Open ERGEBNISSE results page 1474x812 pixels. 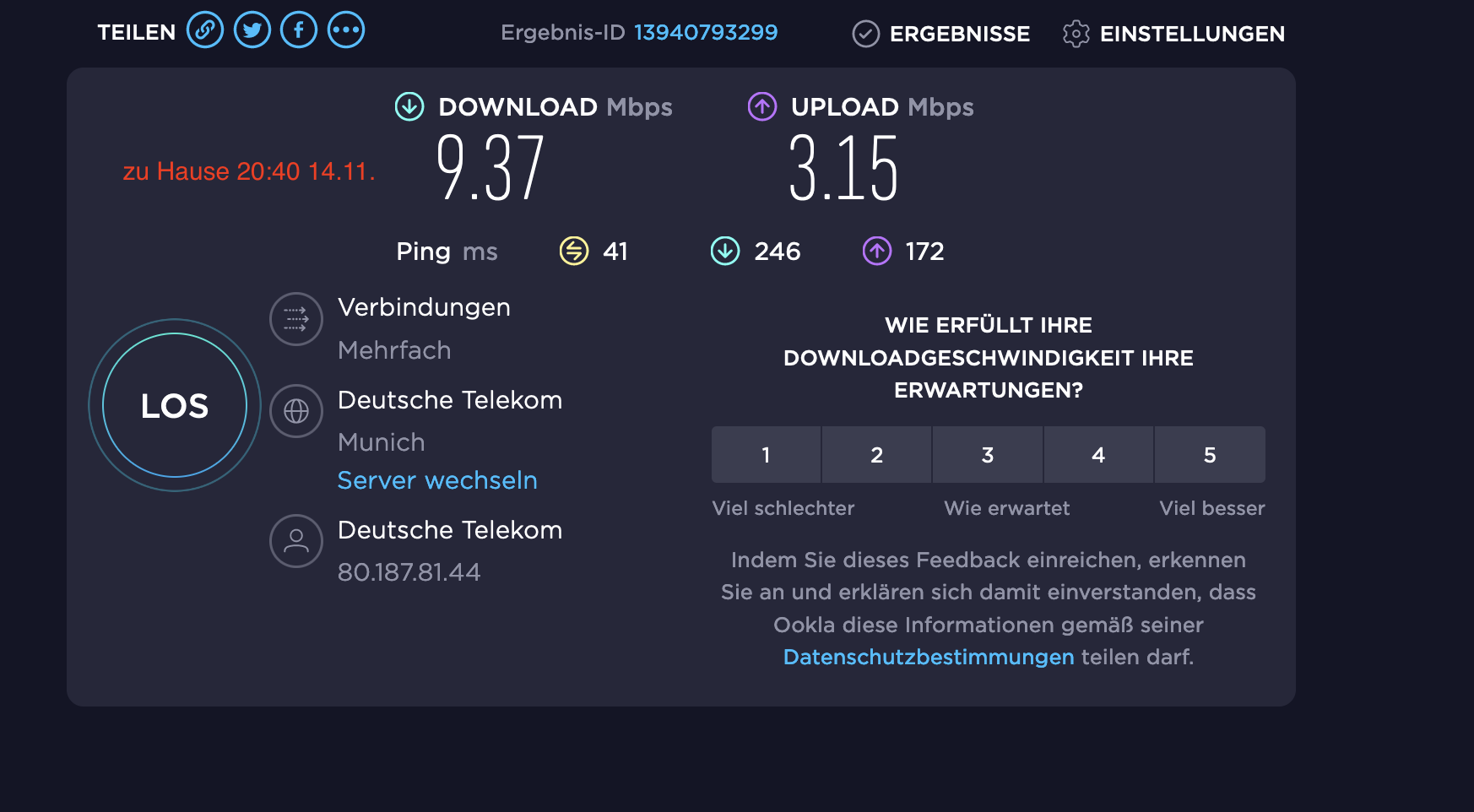click(941, 34)
